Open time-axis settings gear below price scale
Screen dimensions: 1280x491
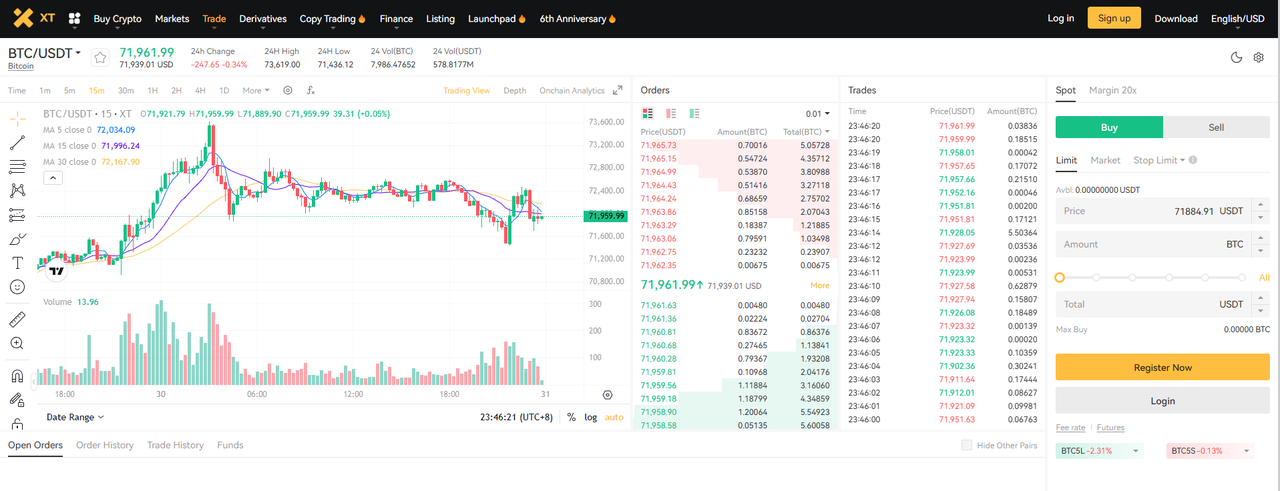tap(607, 395)
